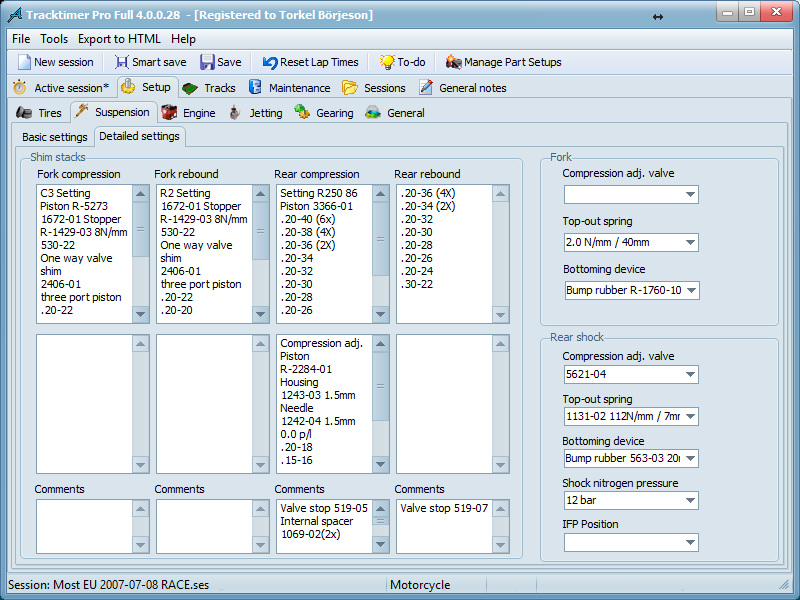Click the Reset Lap Times arrow icon
Image resolution: width=800 pixels, height=600 pixels.
pyautogui.click(x=270, y=63)
